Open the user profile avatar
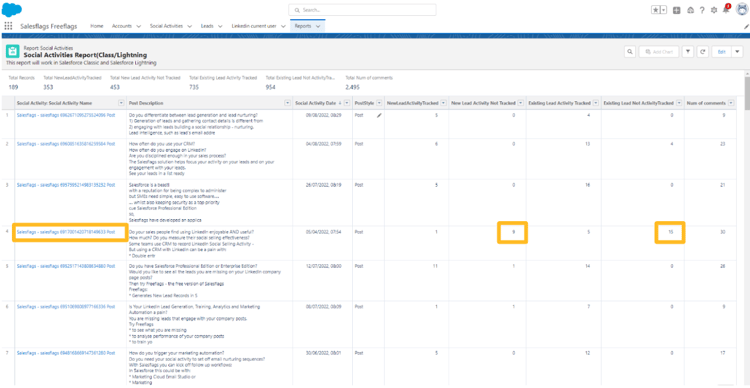Image resolution: width=750 pixels, height=388 pixels. [741, 9]
